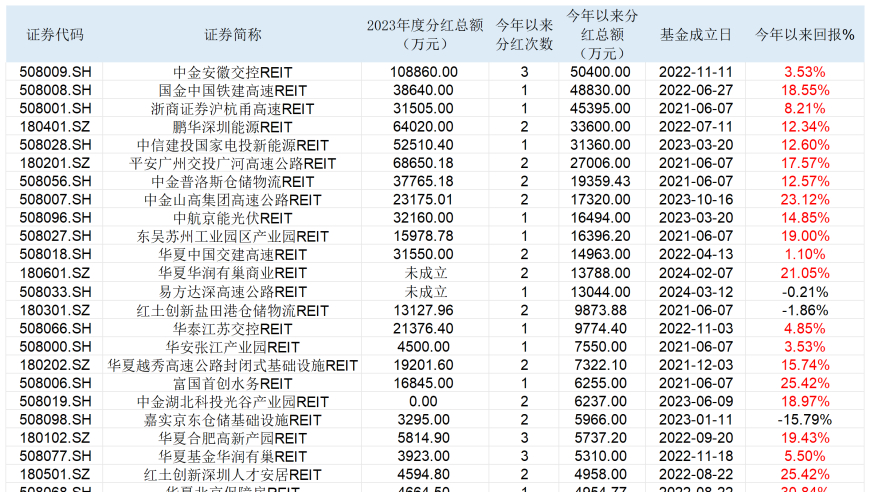The height and width of the screenshot is (492, 870).
Task: Select 华夏越秀高速公路封闭式基础设施REIT cell
Action: click(232, 365)
